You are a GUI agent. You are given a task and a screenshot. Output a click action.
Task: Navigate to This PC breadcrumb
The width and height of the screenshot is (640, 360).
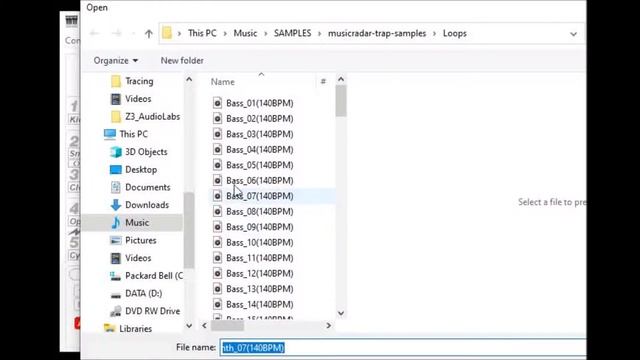tap(202, 33)
